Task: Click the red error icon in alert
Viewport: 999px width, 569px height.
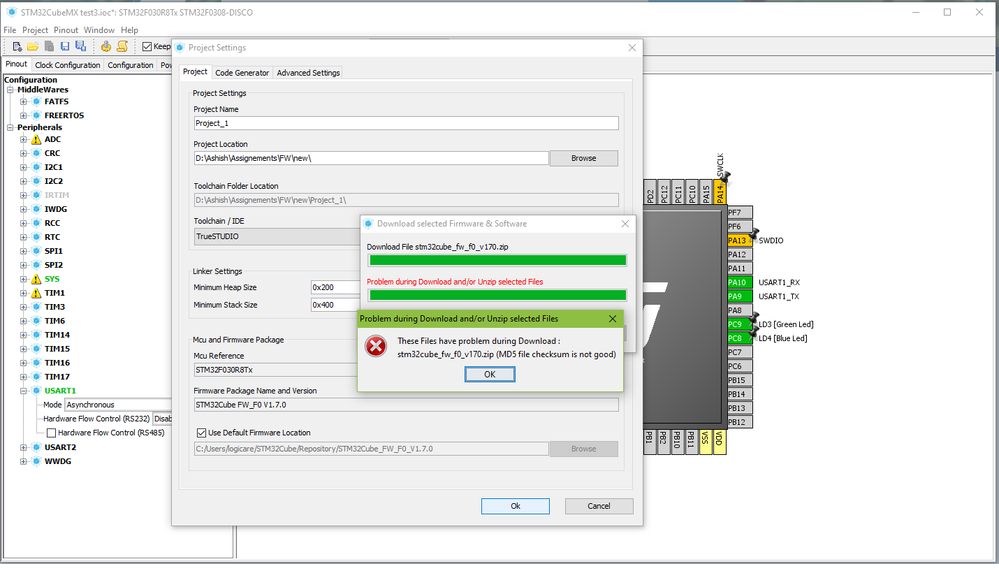Action: coord(375,347)
